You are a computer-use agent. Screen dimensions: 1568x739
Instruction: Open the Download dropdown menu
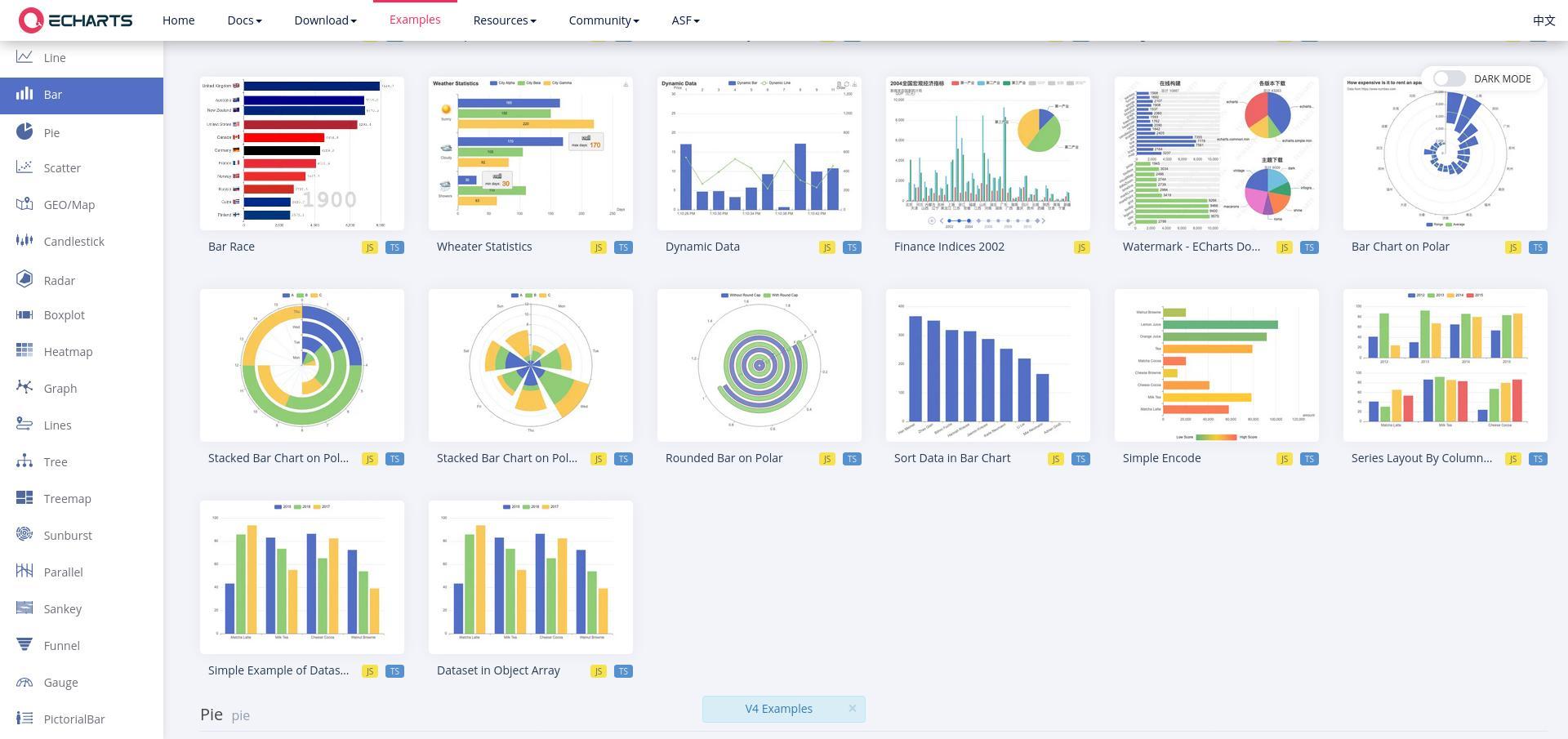325,20
